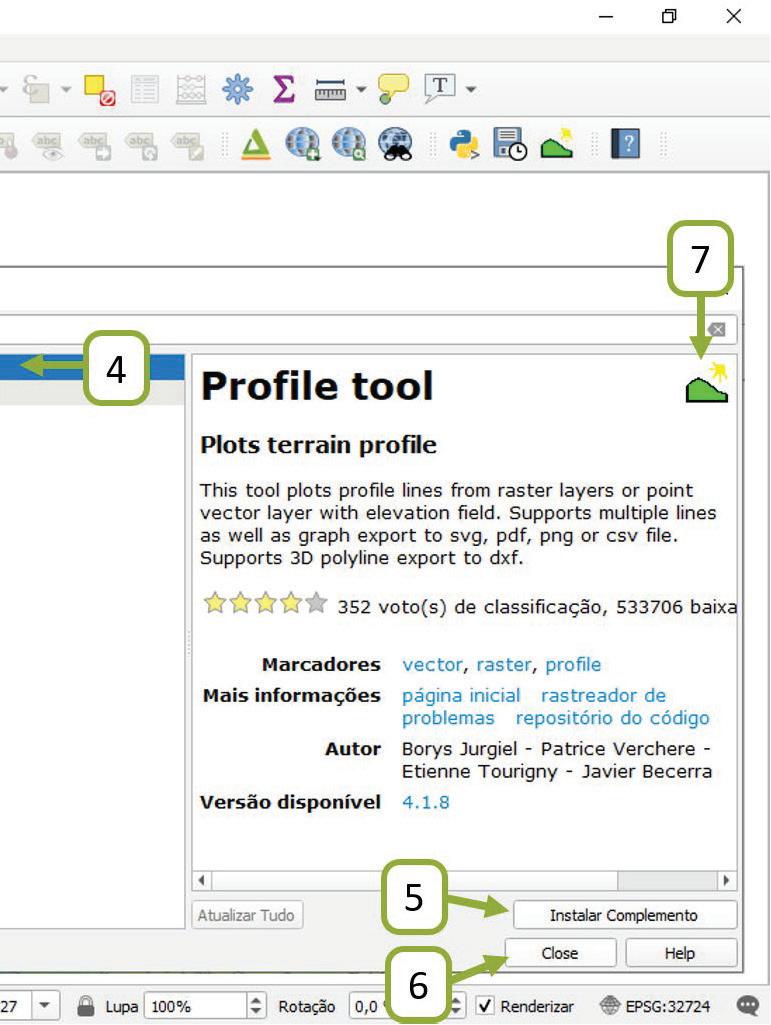This screenshot has height=1025, width=771.
Task: Open Help in plugin manager
Action: tap(681, 953)
